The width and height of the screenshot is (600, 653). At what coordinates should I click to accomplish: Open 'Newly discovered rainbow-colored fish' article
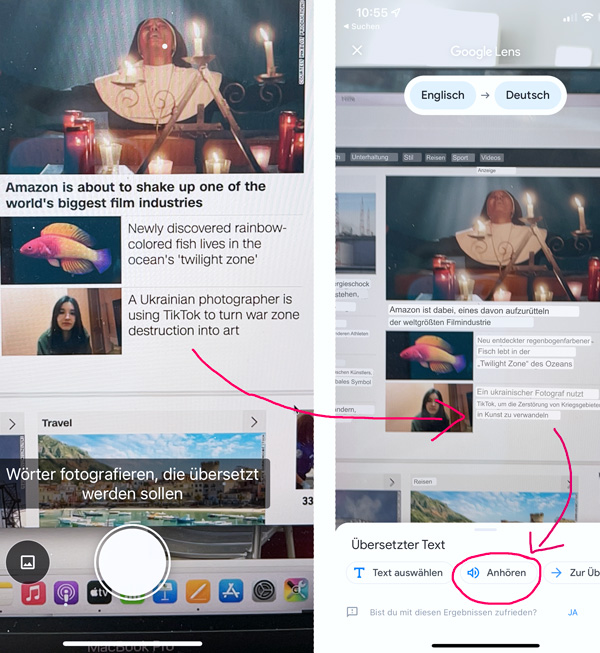(207, 244)
